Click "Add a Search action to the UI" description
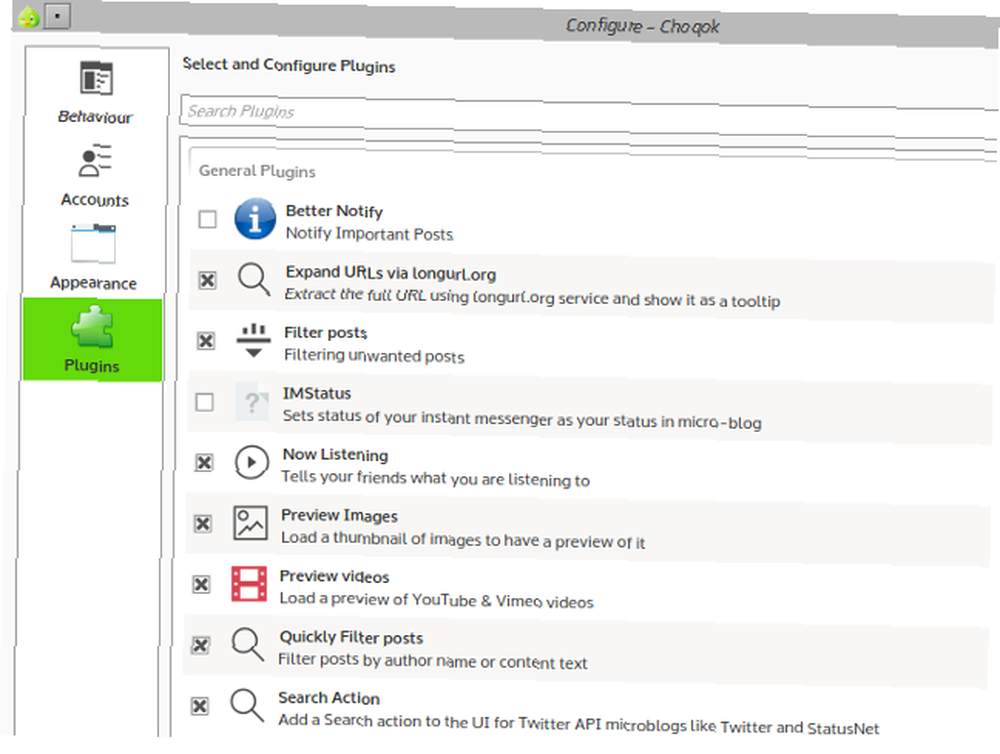The image size is (1000, 754). point(578,723)
